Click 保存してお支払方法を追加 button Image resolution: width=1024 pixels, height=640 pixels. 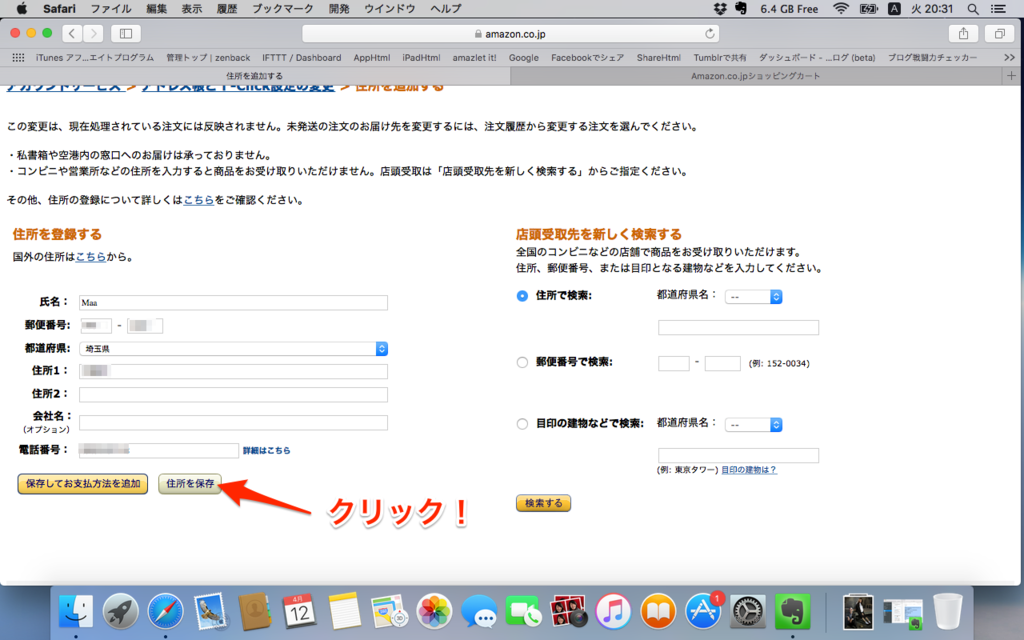pos(83,484)
